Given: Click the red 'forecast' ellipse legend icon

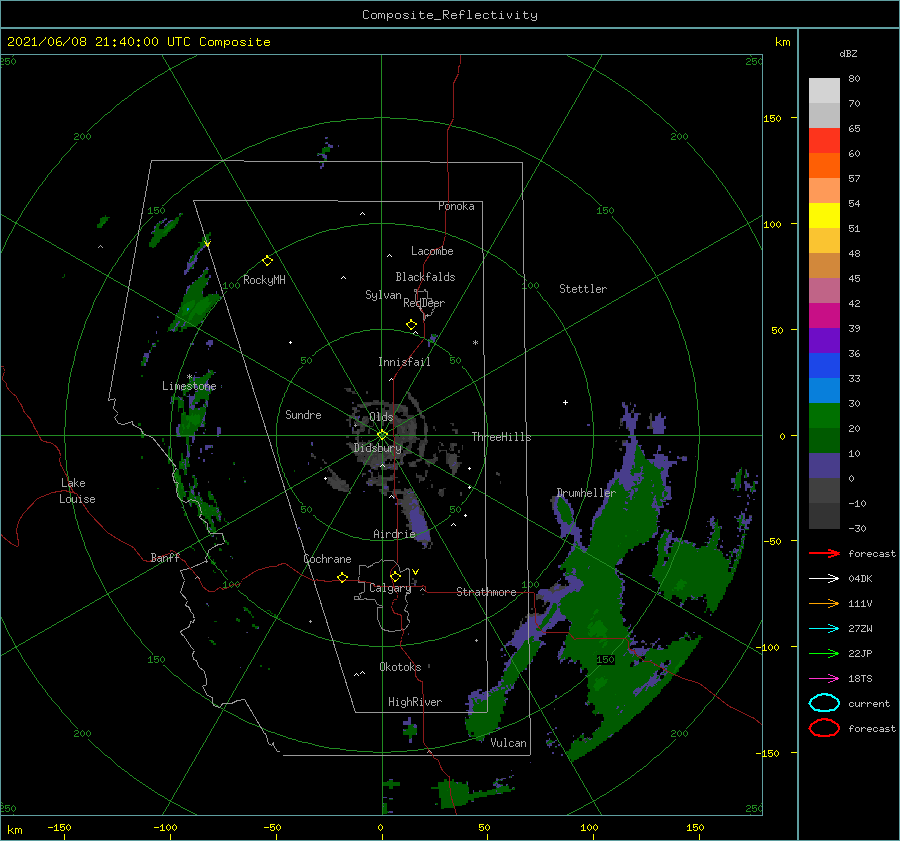Looking at the screenshot, I should (824, 728).
